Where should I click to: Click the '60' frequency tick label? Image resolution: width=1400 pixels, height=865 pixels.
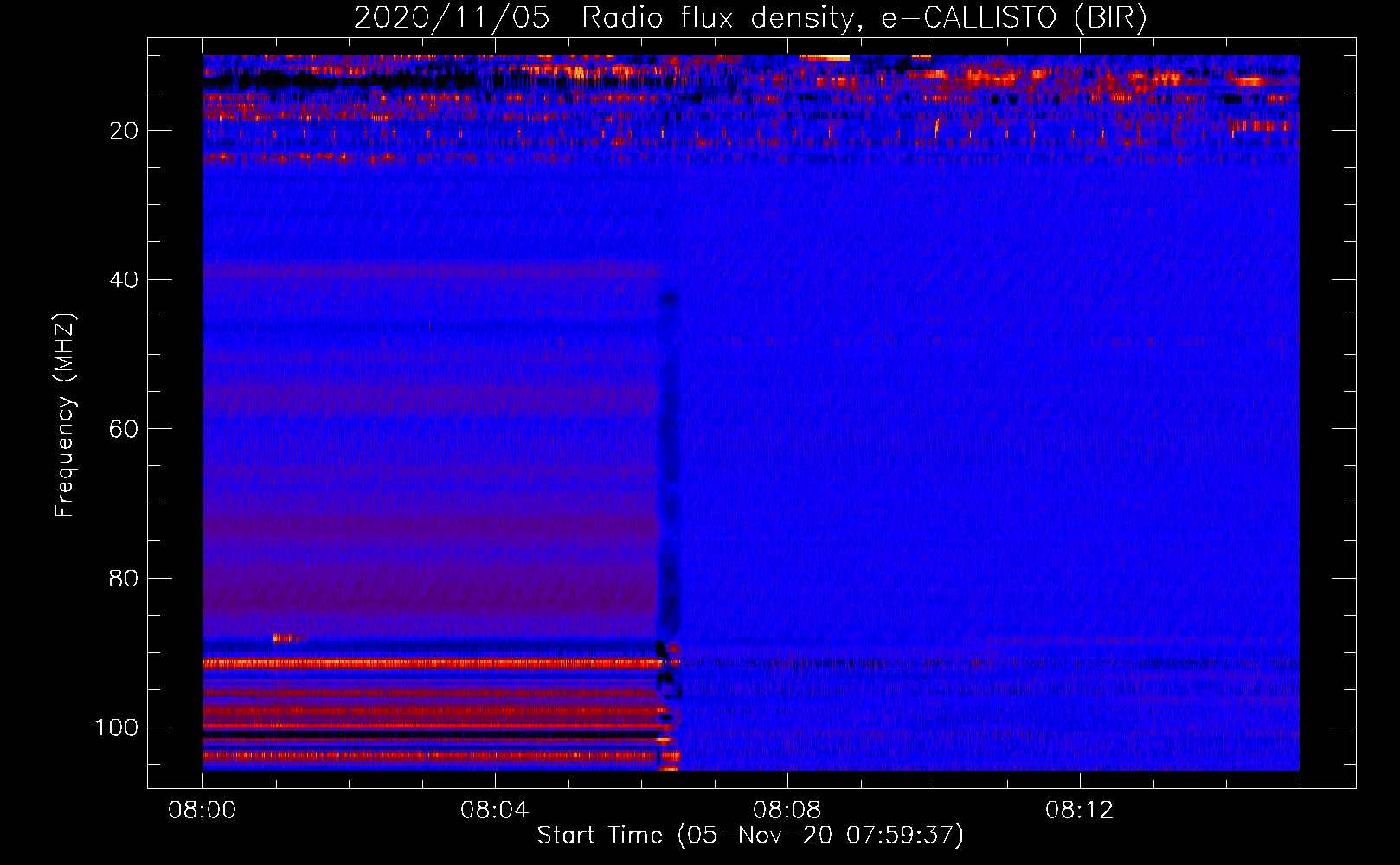[125, 429]
